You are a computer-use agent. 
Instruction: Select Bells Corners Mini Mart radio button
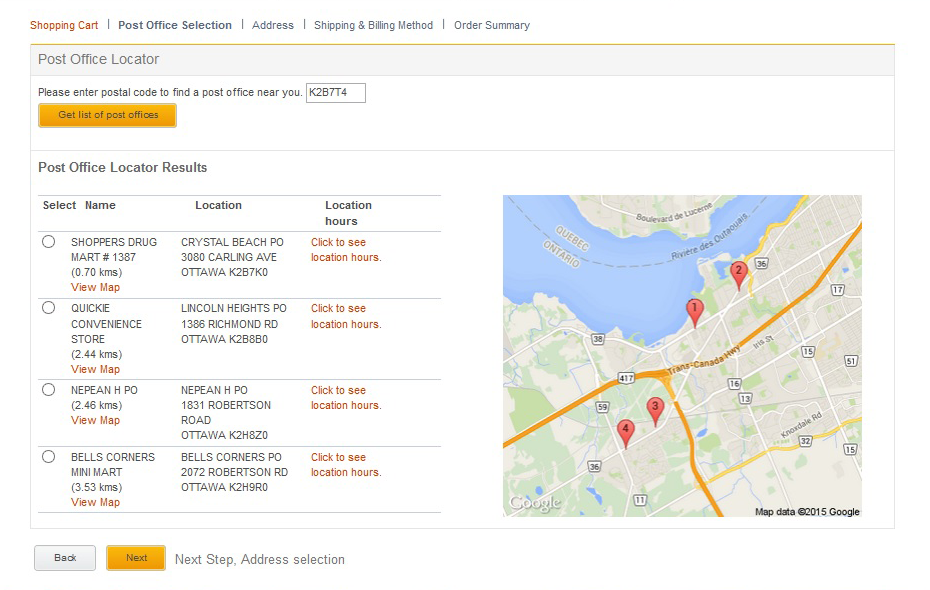pyautogui.click(x=49, y=457)
